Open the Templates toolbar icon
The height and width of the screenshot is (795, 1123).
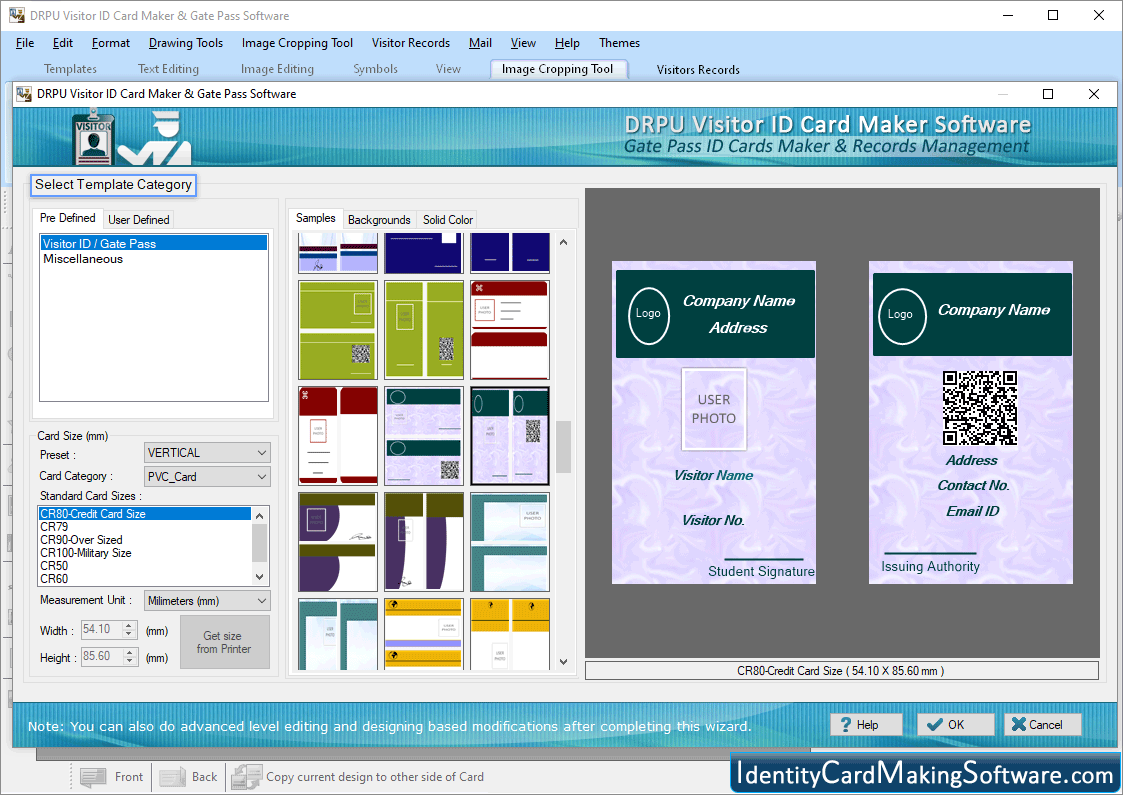click(x=69, y=69)
